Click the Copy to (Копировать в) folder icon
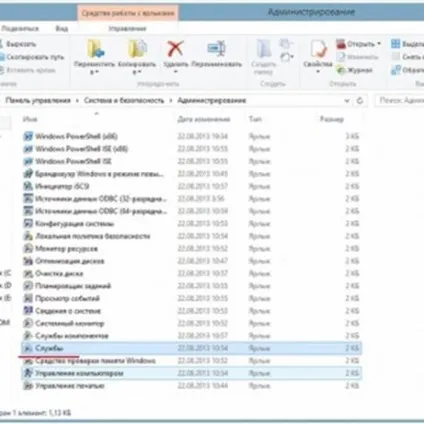 point(137,49)
